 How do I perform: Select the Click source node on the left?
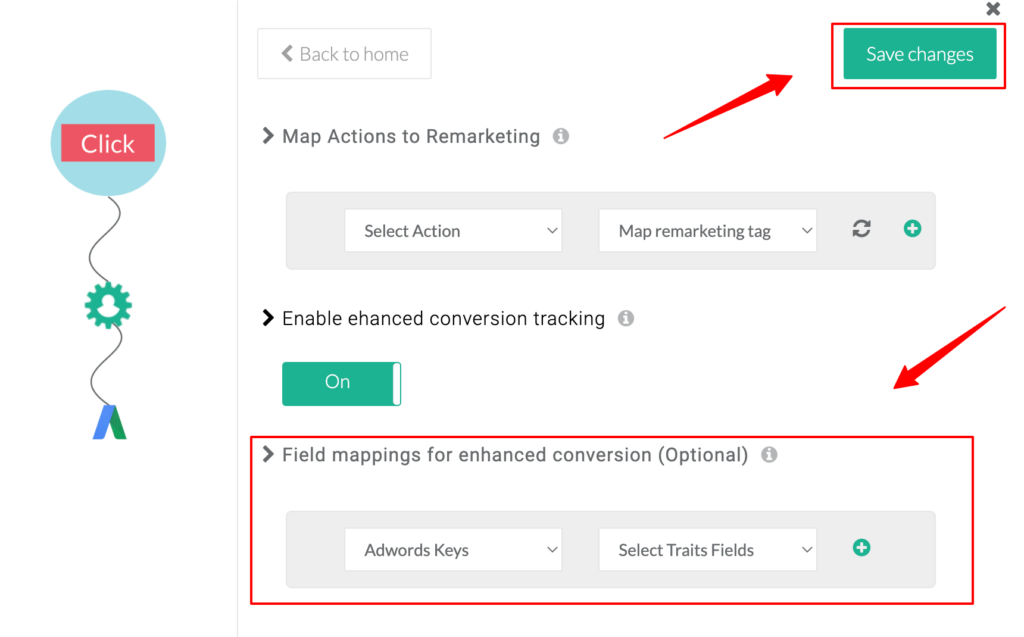107,142
